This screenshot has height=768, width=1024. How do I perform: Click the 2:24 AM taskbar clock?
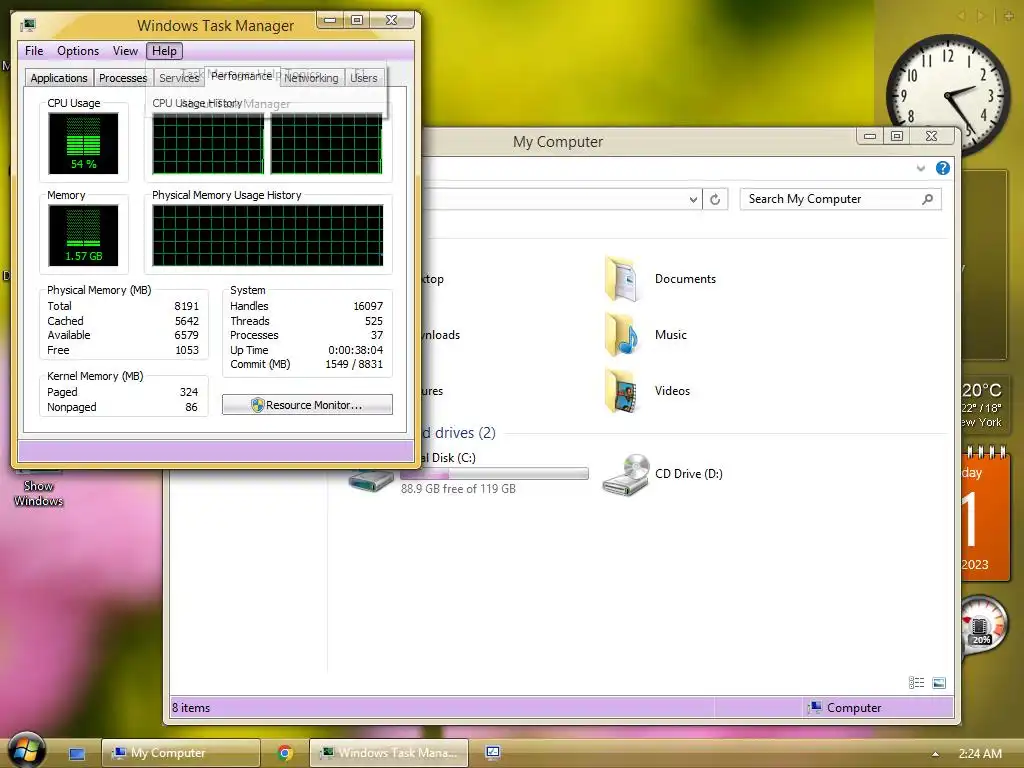980,754
